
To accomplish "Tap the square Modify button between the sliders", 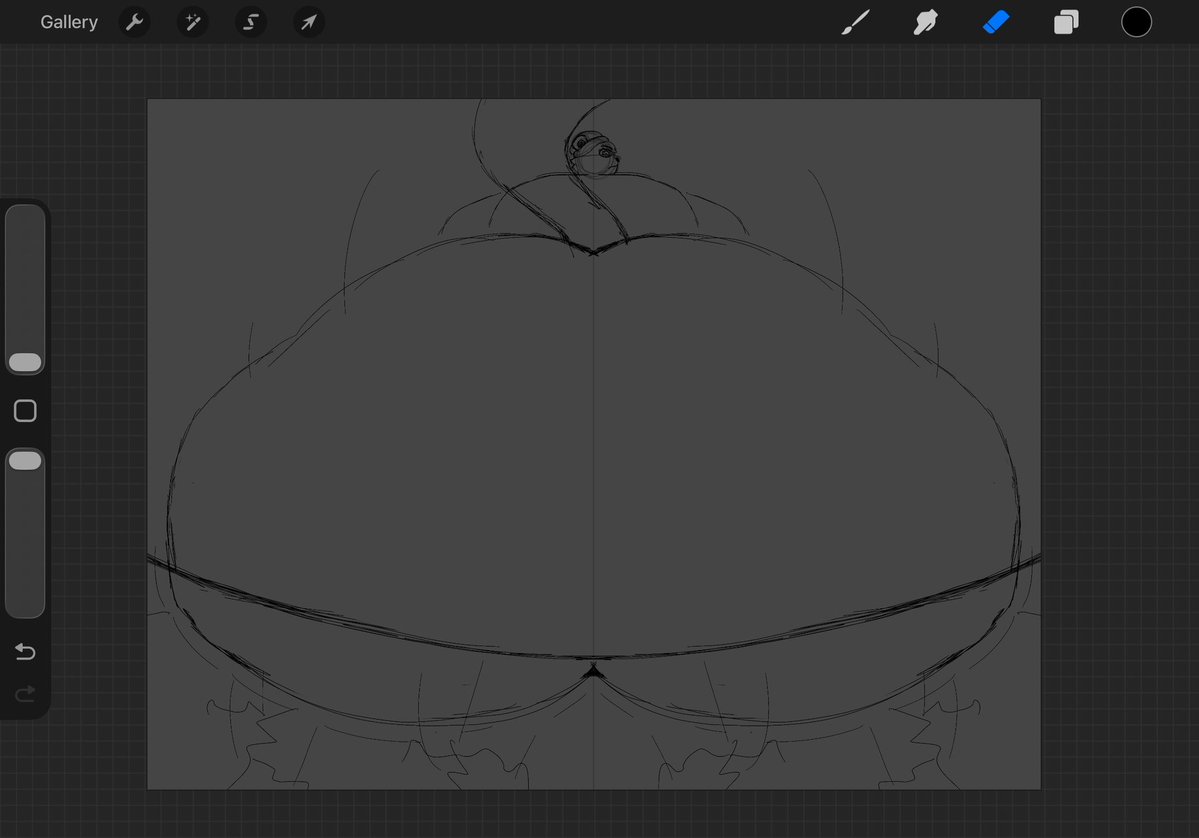I will pos(25,410).
